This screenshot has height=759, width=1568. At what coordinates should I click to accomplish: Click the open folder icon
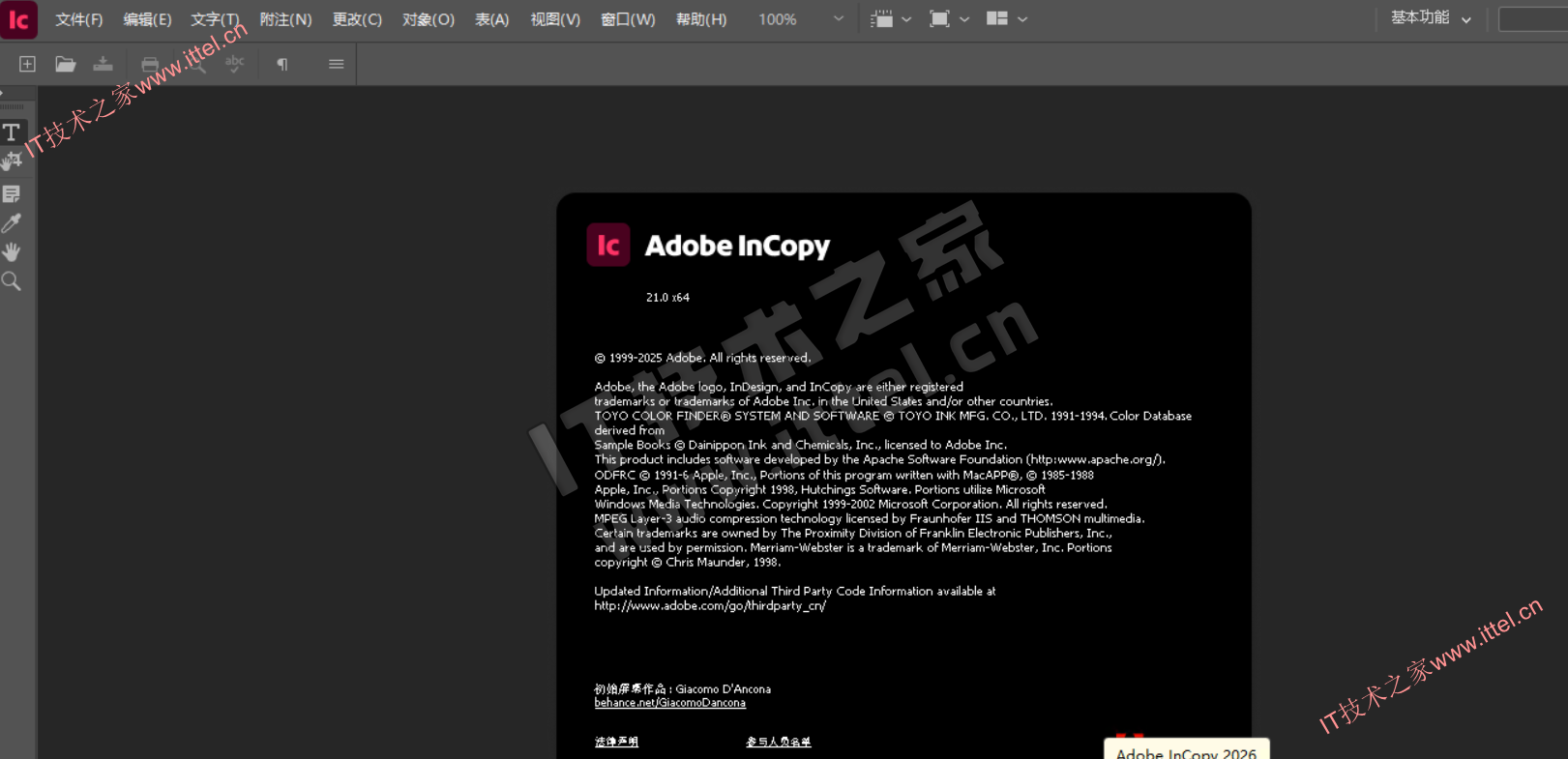coord(65,64)
